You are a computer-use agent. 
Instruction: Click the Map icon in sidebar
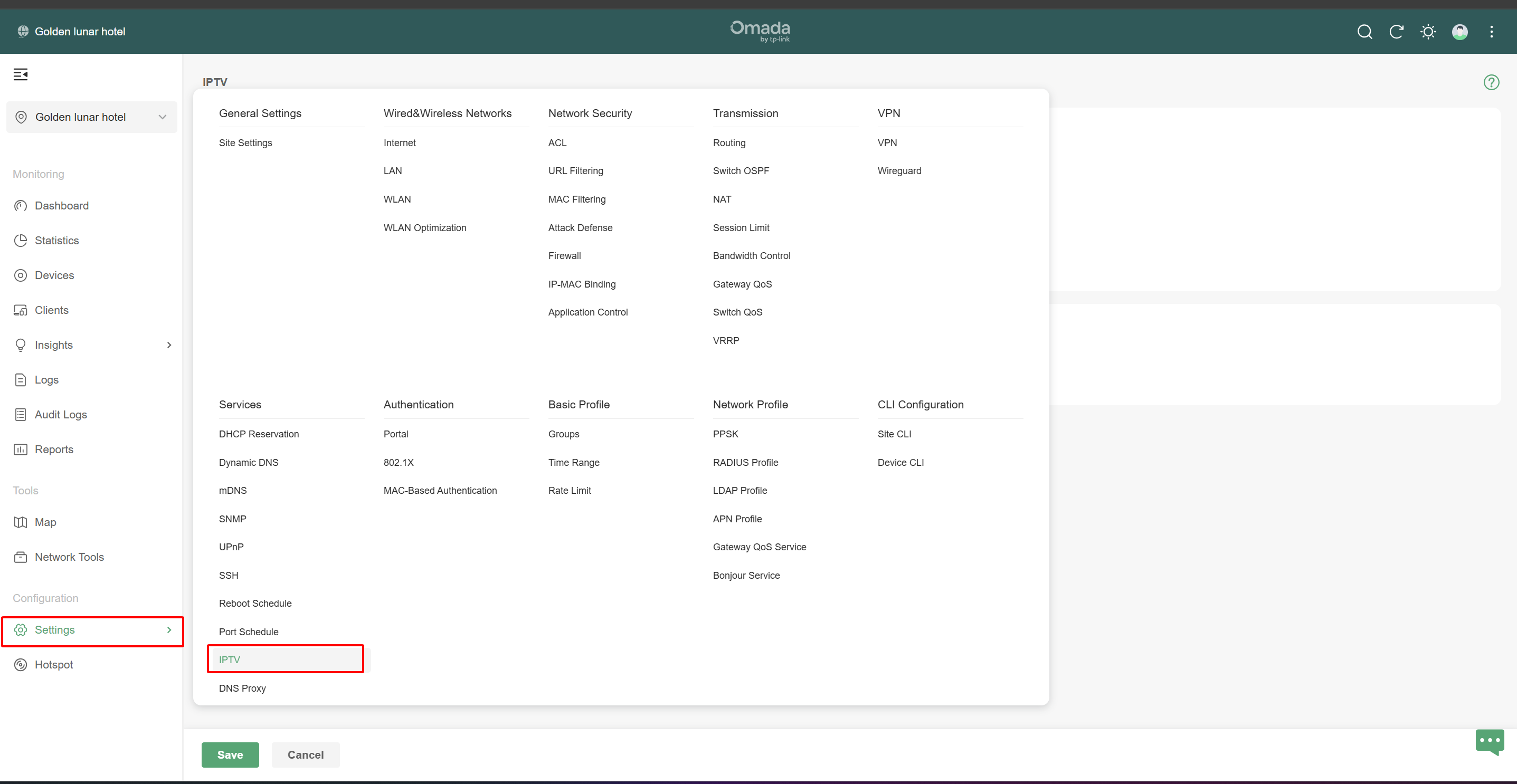[21, 522]
